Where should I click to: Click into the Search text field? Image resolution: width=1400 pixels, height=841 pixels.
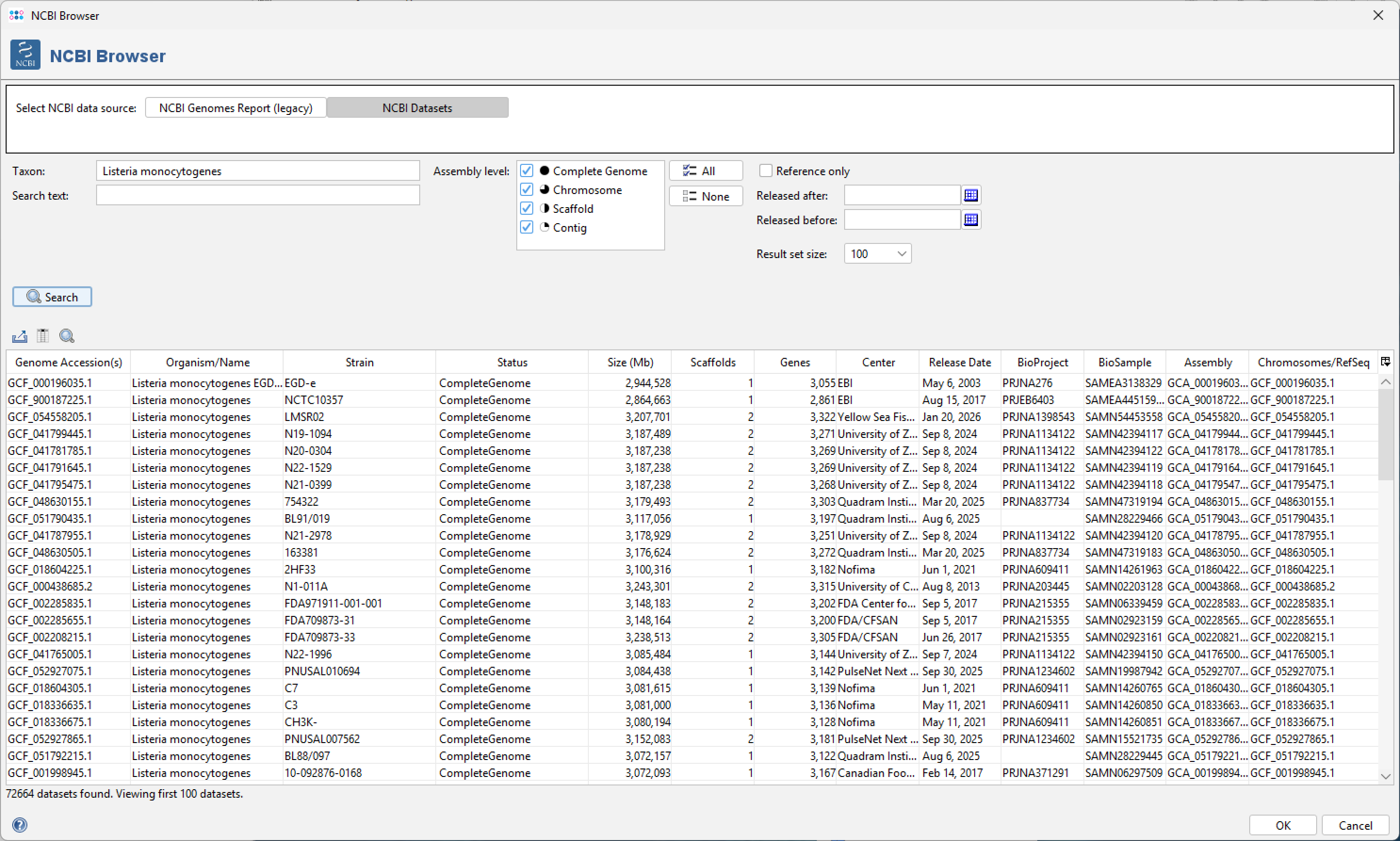click(258, 195)
